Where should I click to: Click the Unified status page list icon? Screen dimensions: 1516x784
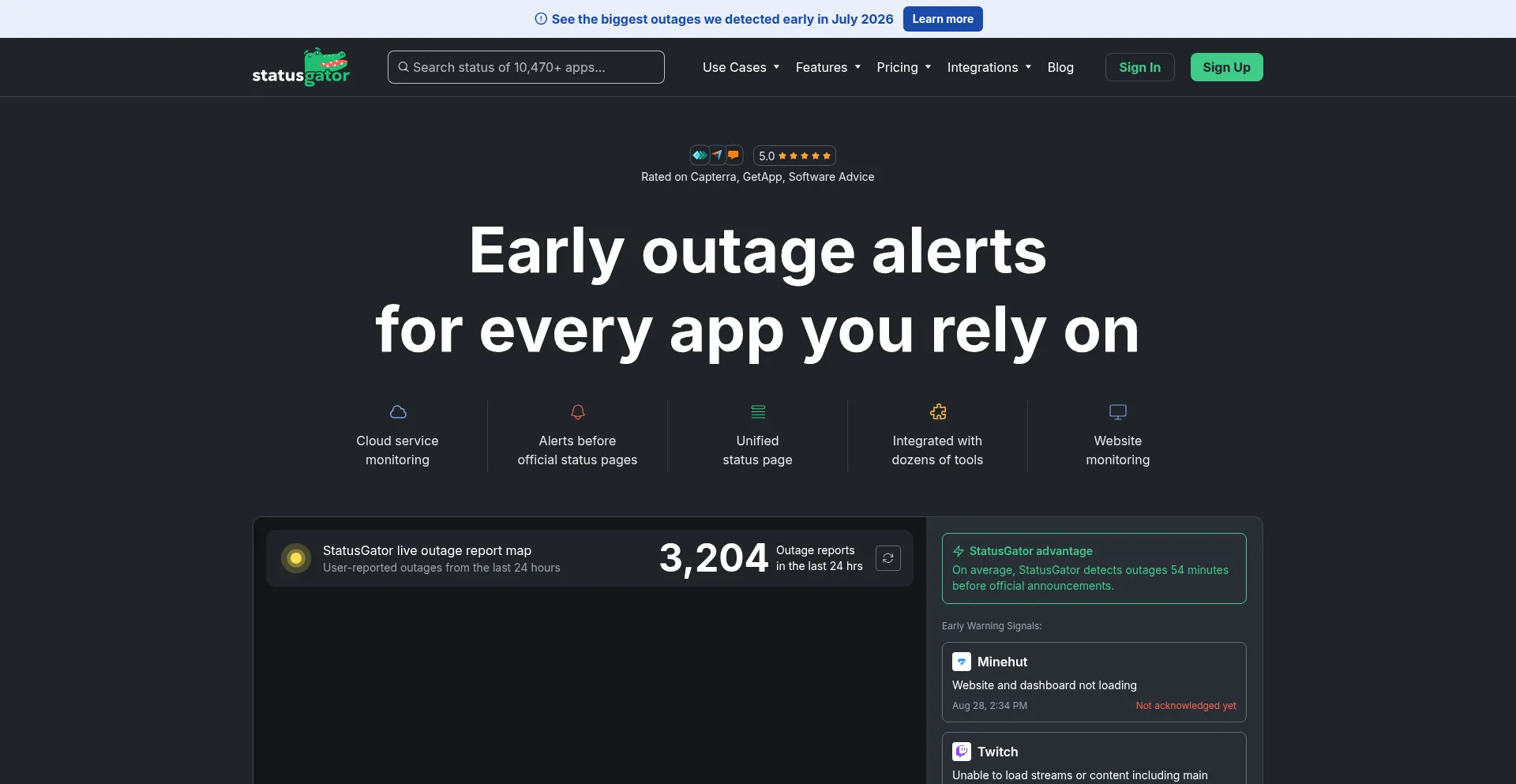point(758,412)
